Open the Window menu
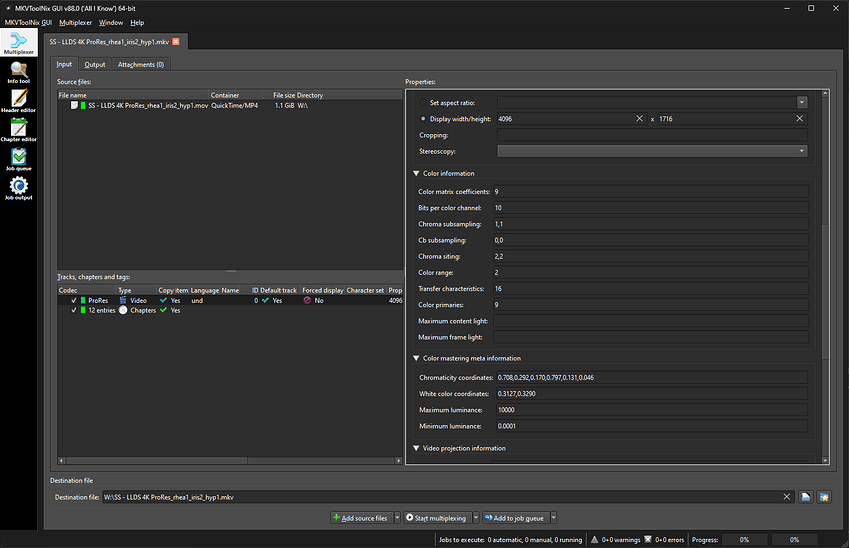Image resolution: width=849 pixels, height=548 pixels. click(x=111, y=22)
